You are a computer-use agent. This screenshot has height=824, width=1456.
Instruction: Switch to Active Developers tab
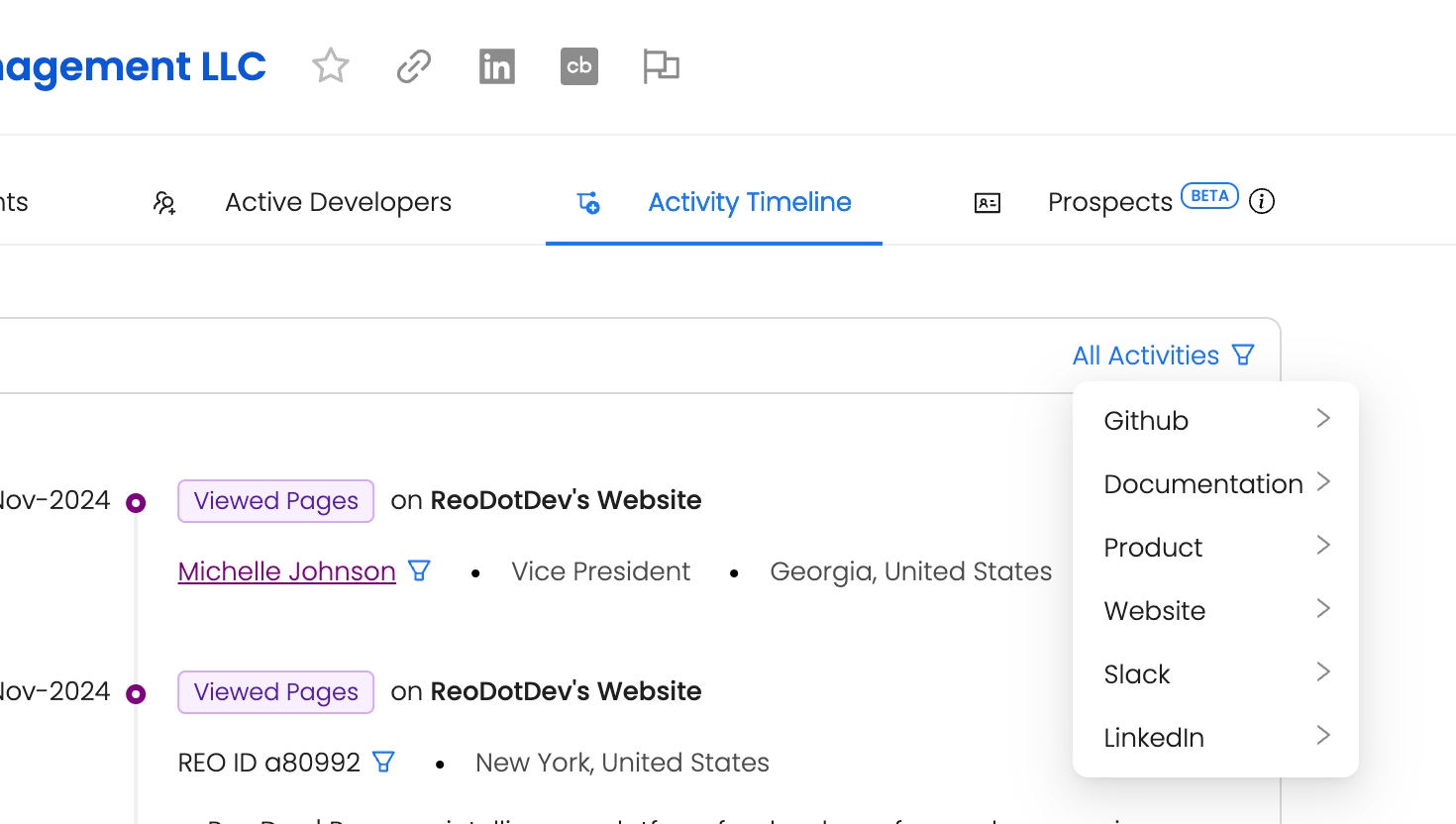[x=338, y=202]
